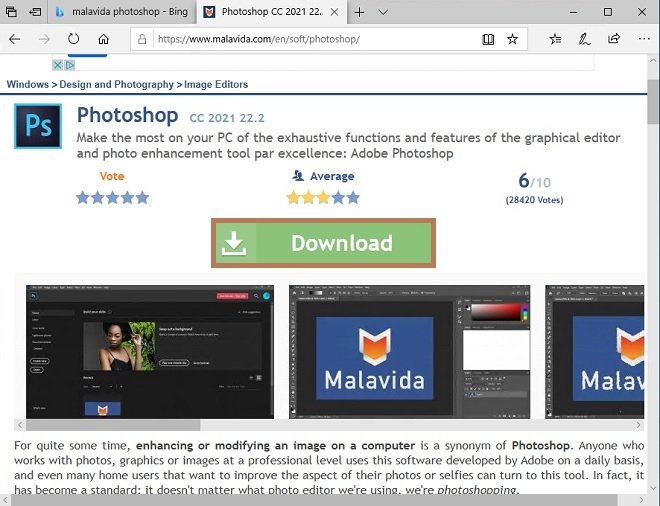
Task: Expand the tab previews chevron
Action: pos(383,12)
